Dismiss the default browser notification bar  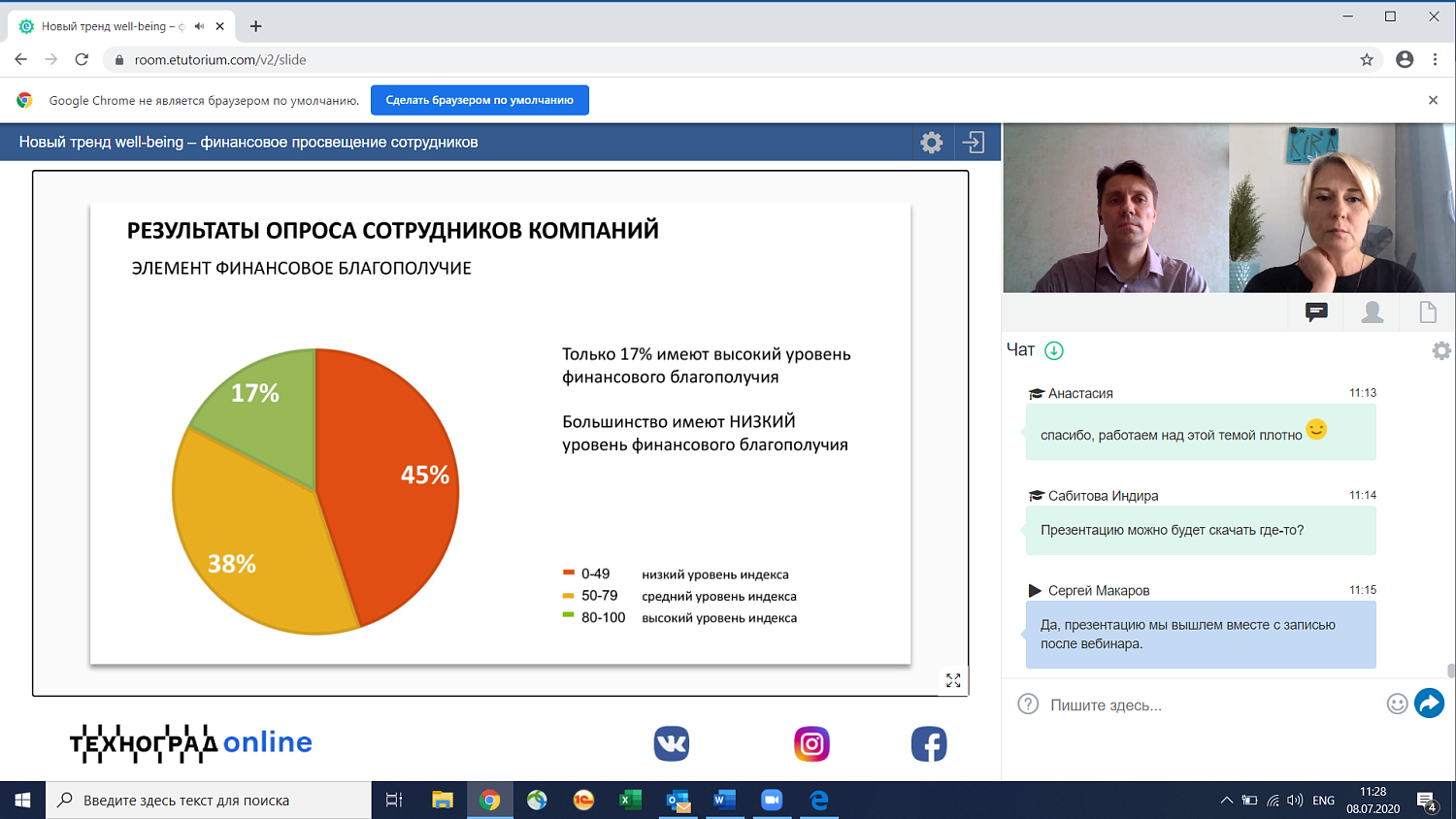[x=1433, y=100]
